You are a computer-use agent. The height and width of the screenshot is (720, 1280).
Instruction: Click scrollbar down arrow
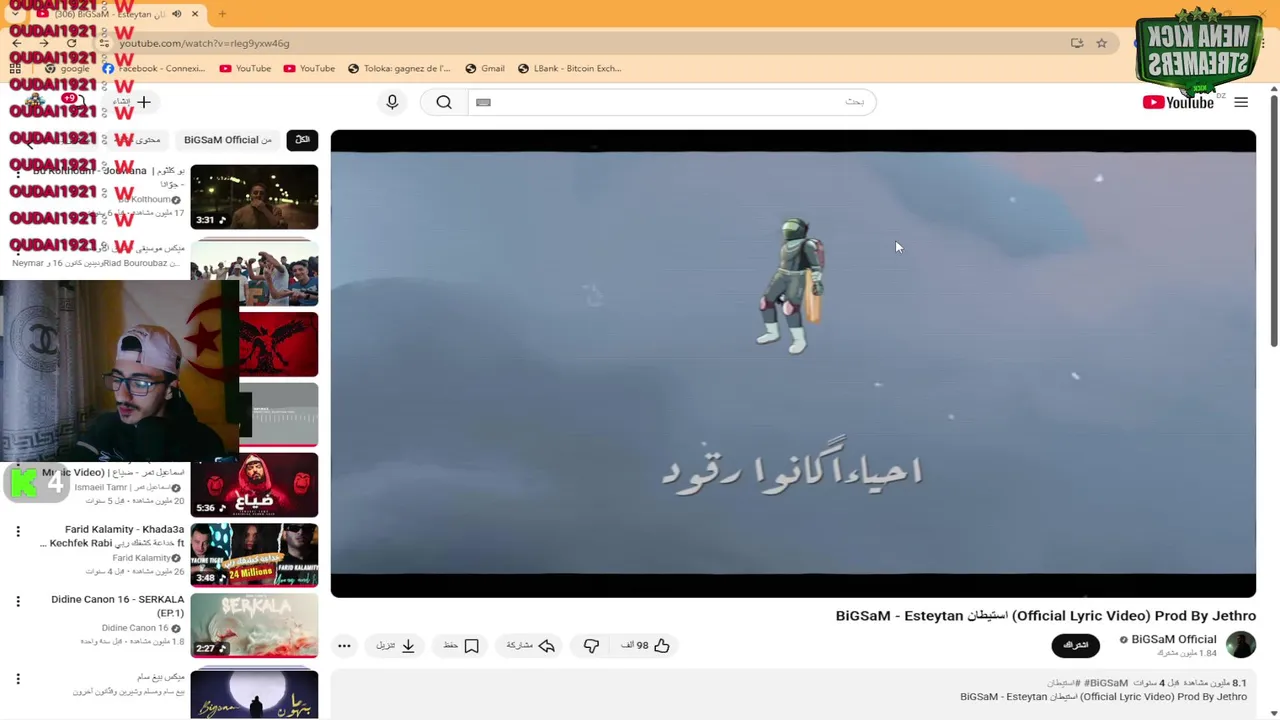click(x=1274, y=714)
